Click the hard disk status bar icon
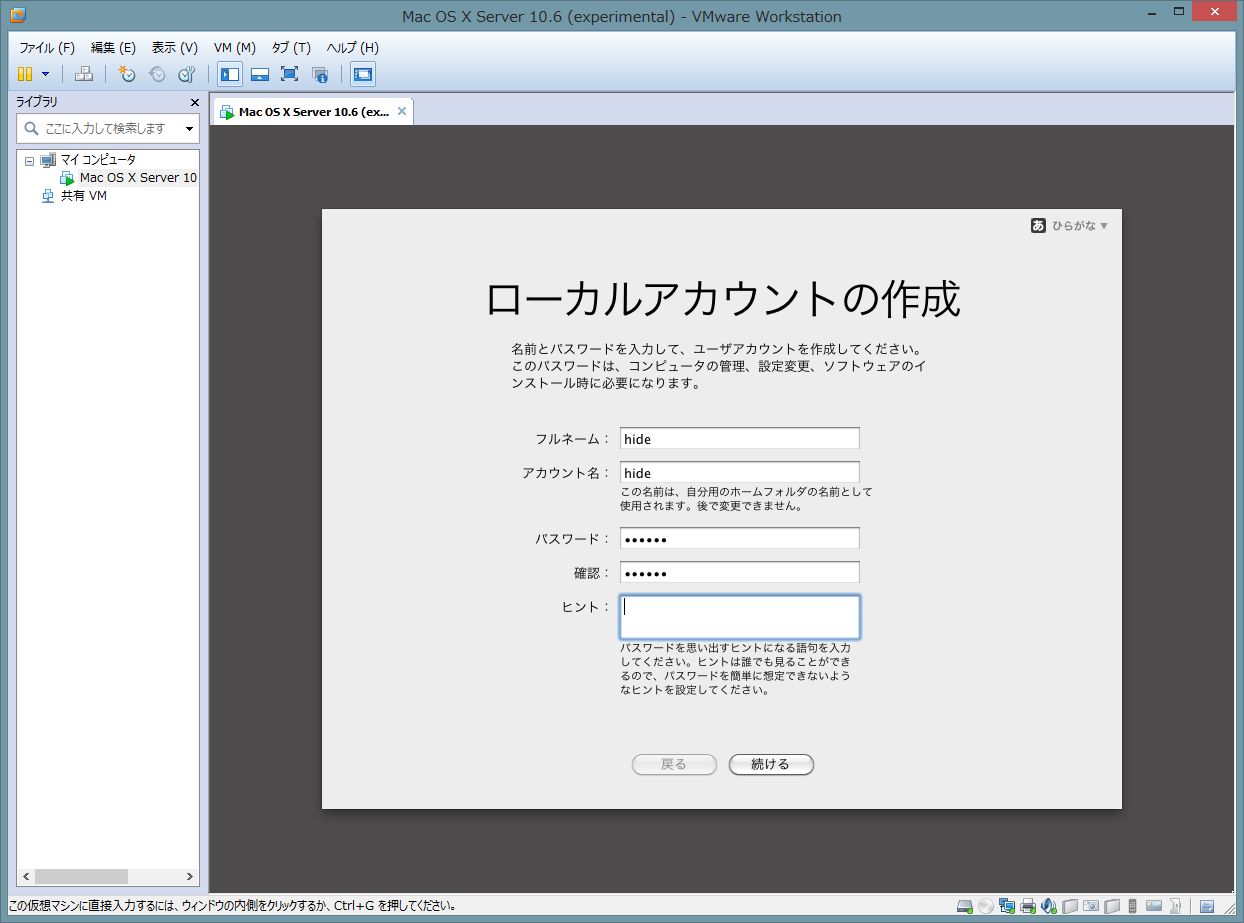Viewport: 1244px width, 923px height. (965, 907)
